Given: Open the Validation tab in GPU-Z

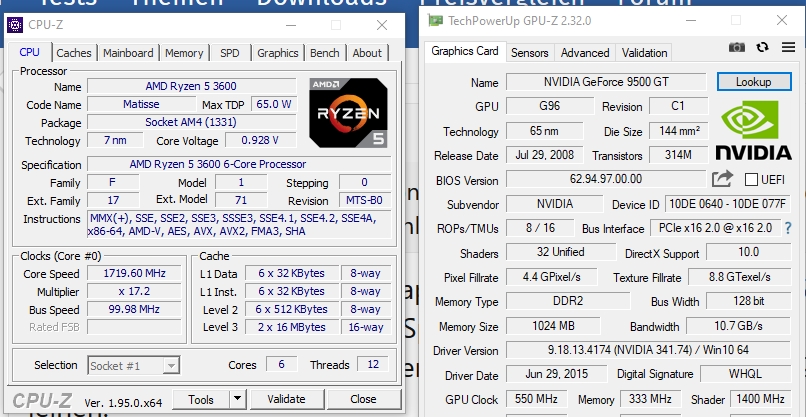Looking at the screenshot, I should (x=644, y=53).
